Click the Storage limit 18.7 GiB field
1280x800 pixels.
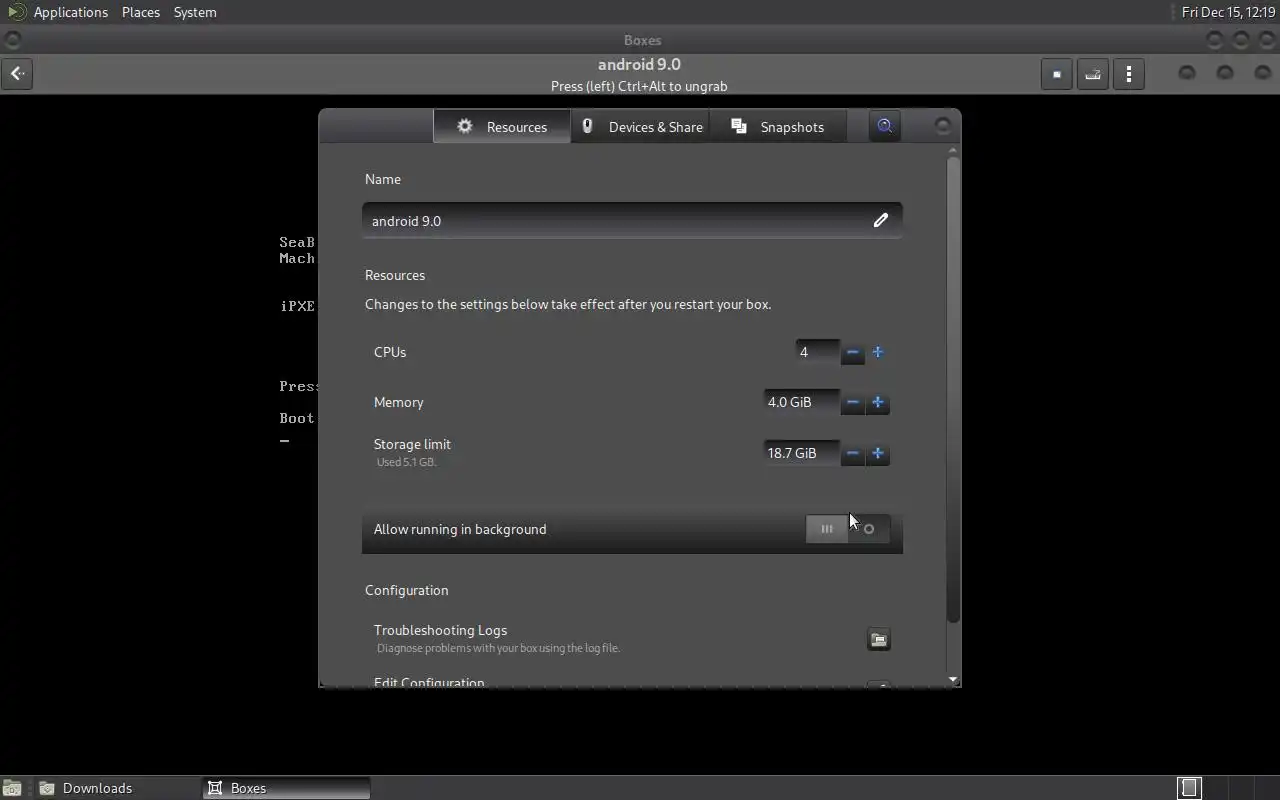pos(801,453)
